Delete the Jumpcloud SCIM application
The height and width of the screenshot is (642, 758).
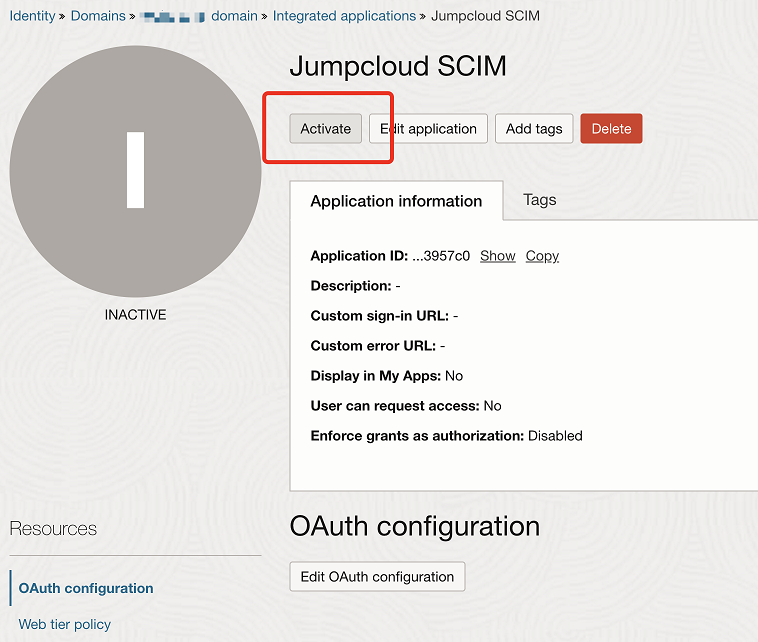pos(611,129)
